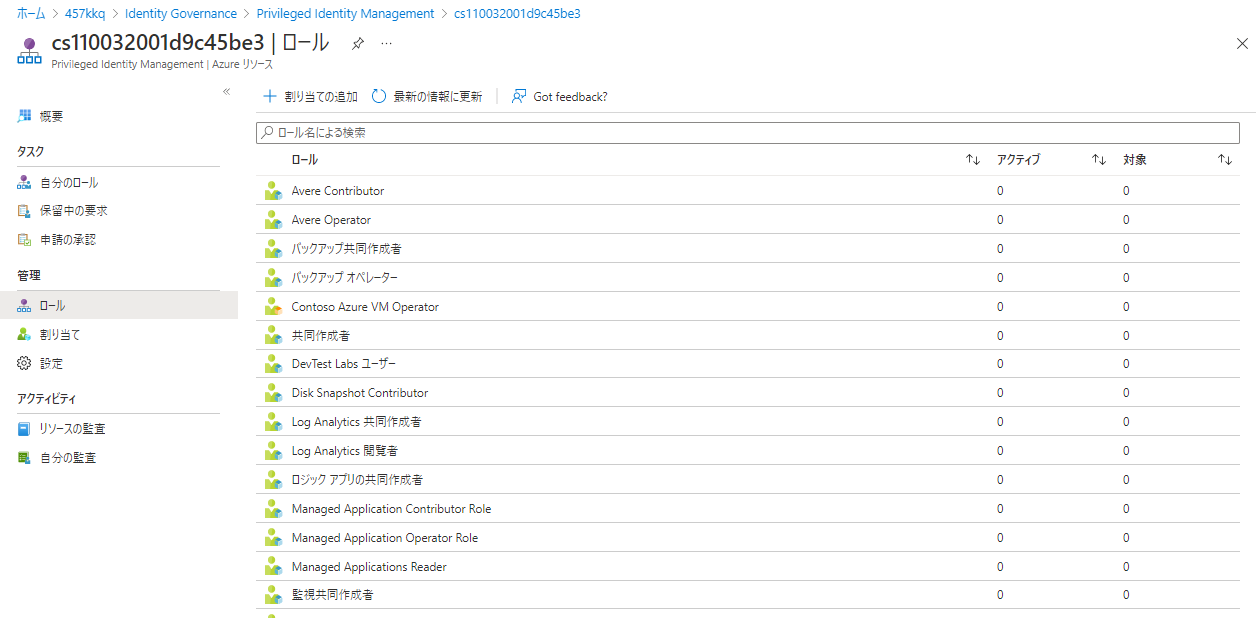Open the Managed Application Operator Role row

click(x=748, y=538)
